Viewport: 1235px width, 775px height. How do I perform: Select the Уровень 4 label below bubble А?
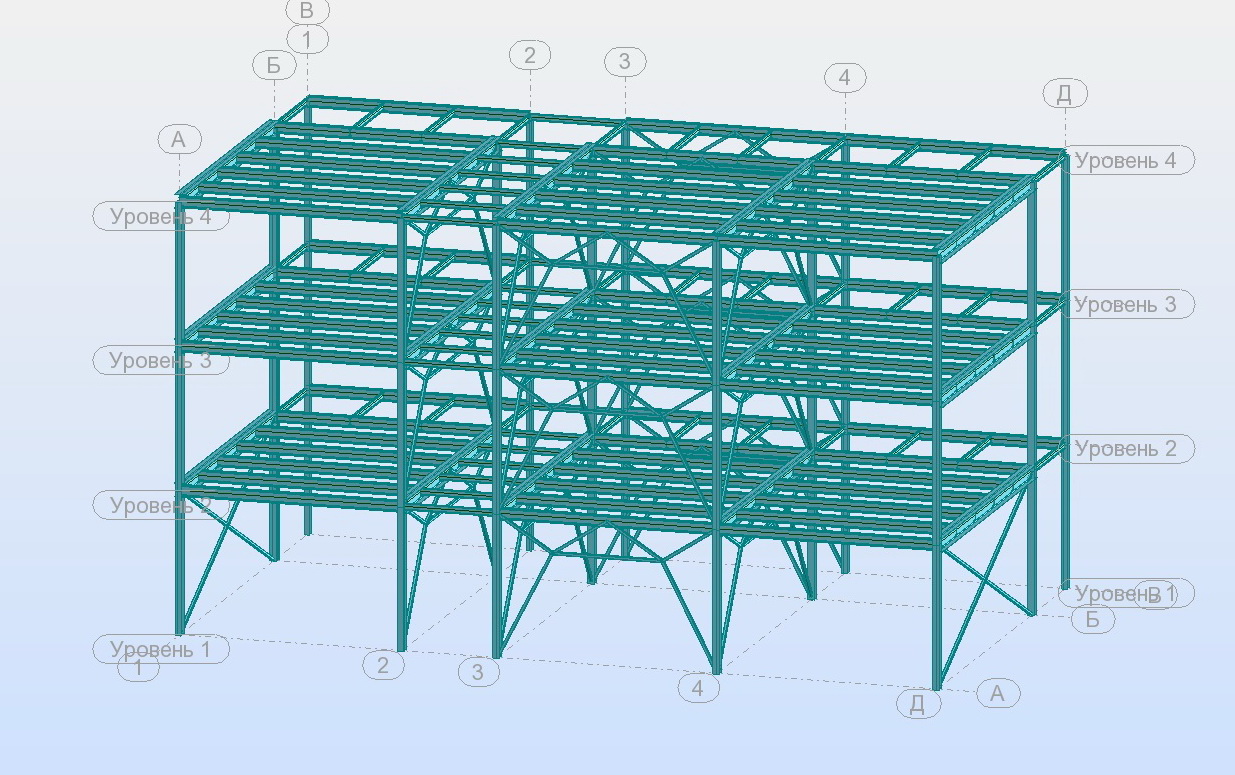click(161, 216)
